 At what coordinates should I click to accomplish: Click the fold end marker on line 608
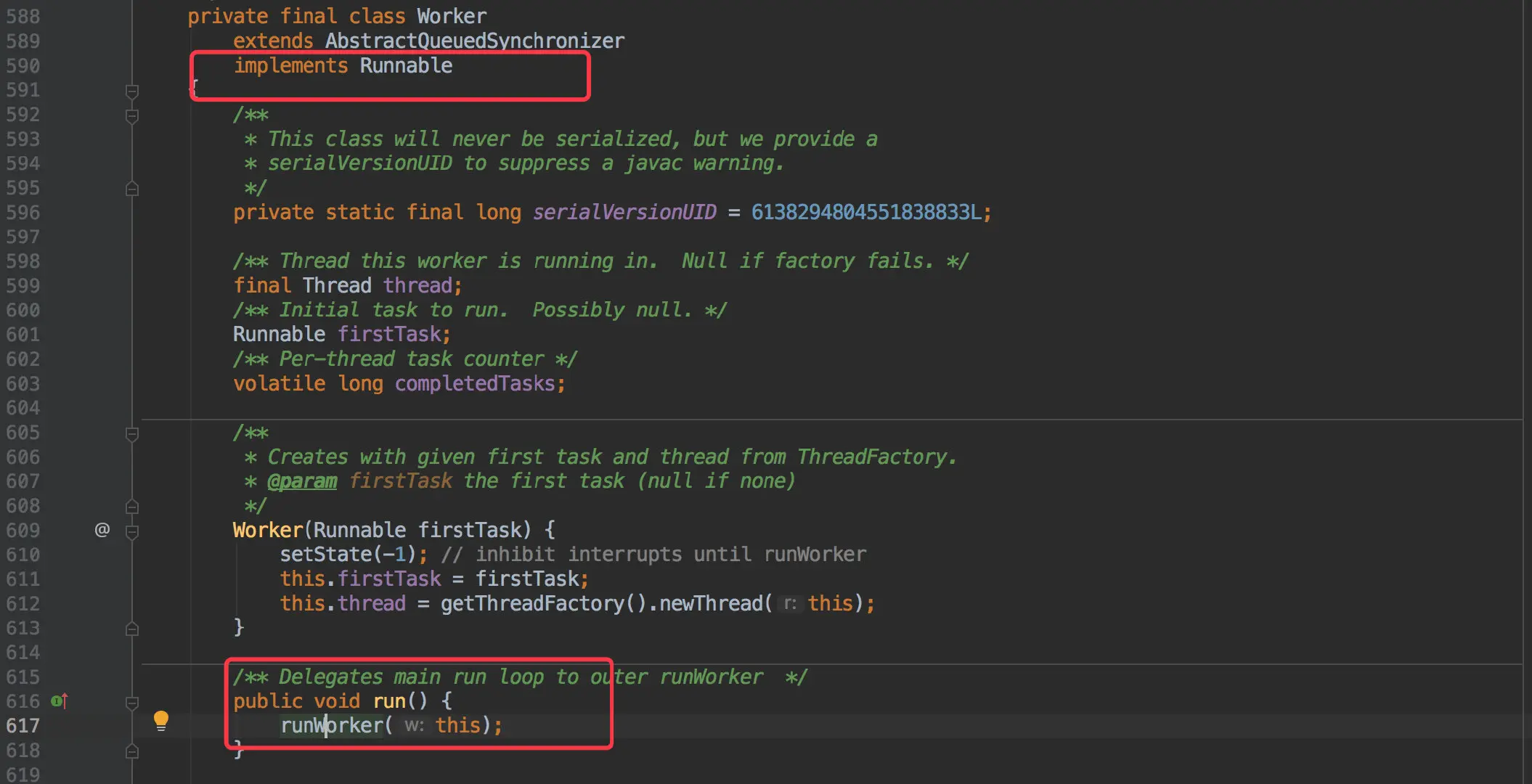(132, 506)
